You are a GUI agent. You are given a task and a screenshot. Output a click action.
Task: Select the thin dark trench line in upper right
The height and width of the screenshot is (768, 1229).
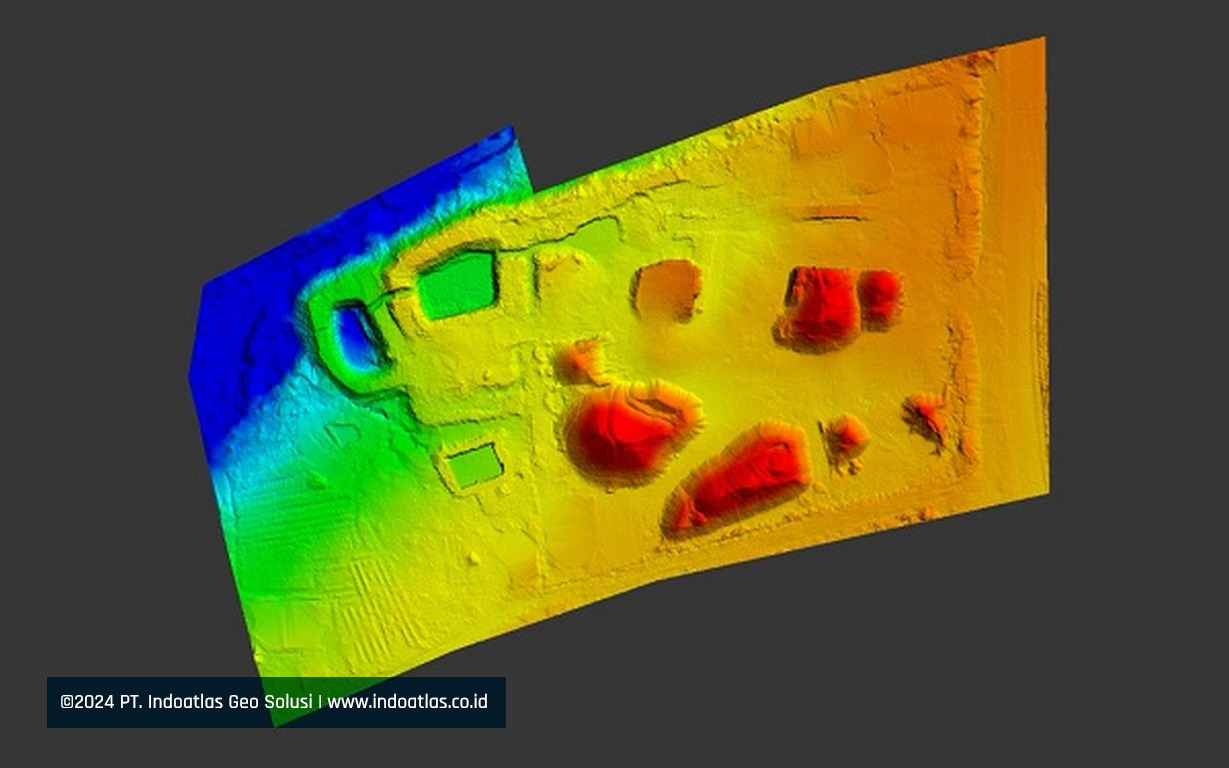[833, 217]
